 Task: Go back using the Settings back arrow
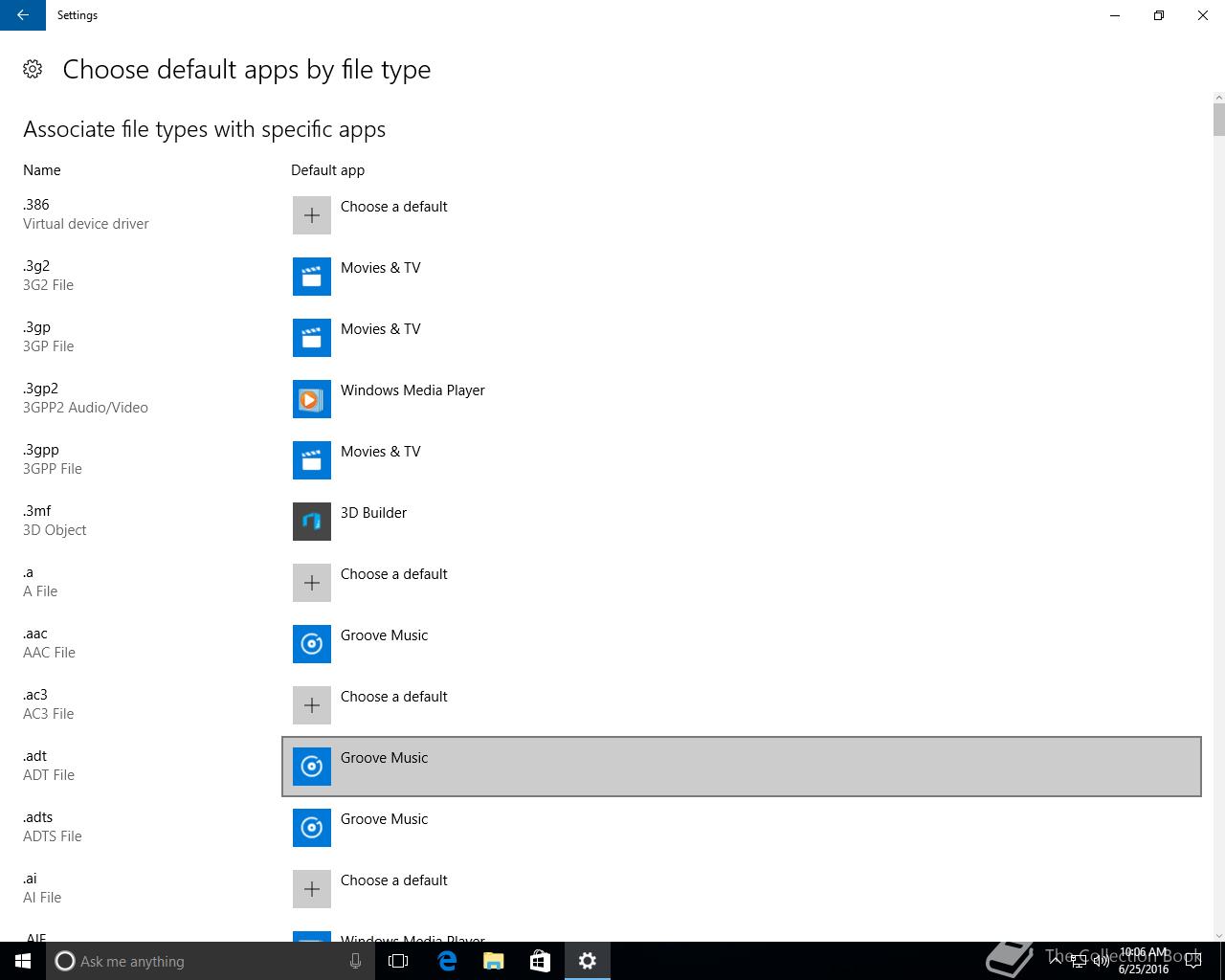point(23,15)
